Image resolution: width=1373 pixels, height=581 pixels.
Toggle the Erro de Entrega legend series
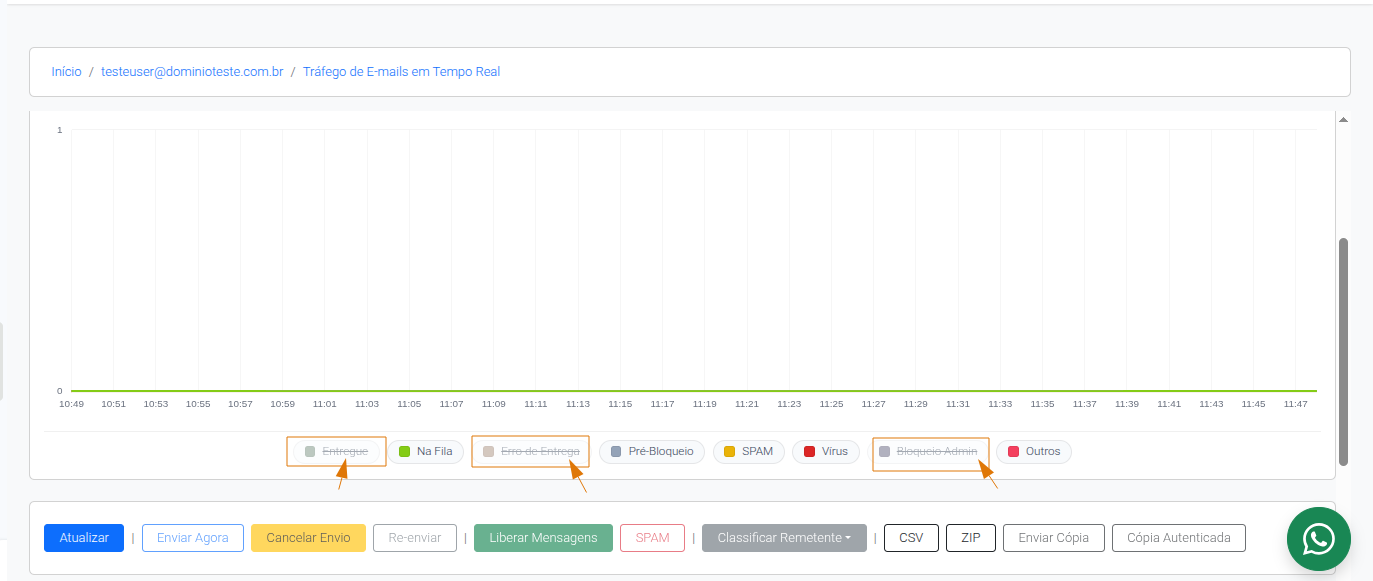click(x=531, y=451)
